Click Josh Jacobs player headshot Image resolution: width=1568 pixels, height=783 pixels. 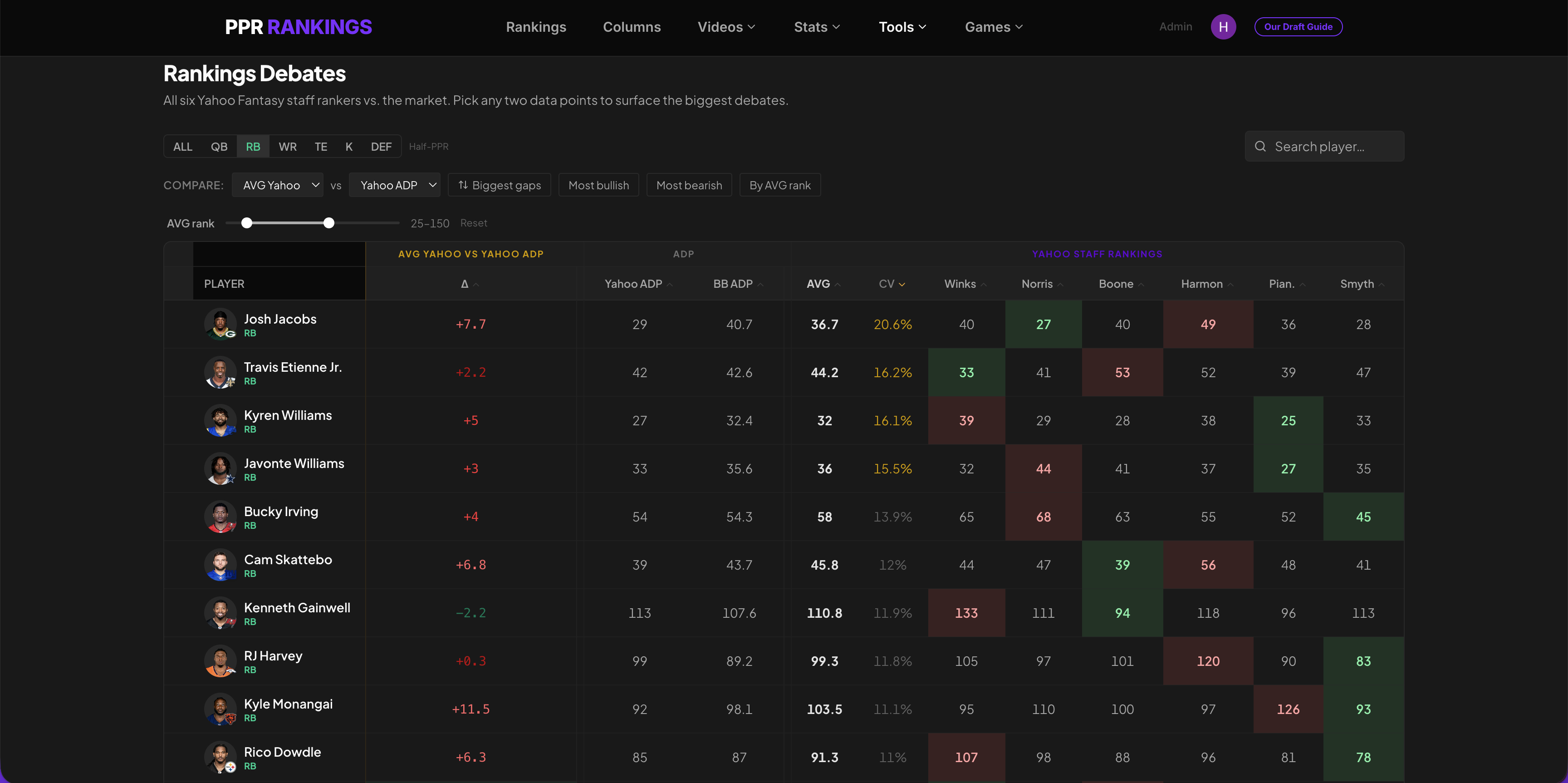point(220,324)
